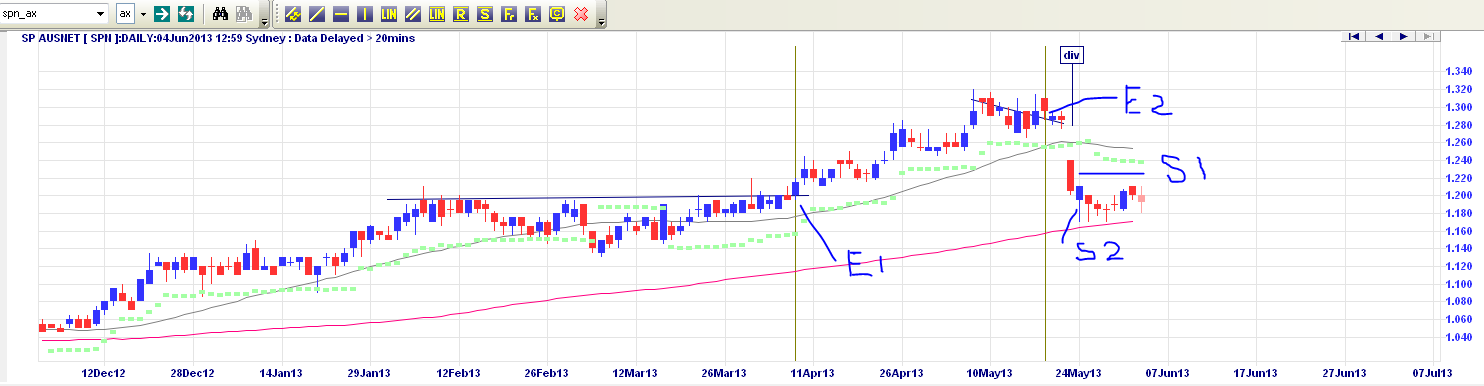Screen dimensions: 1484x386
Task: Step the chart forward one period
Action: pyautogui.click(x=1403, y=37)
